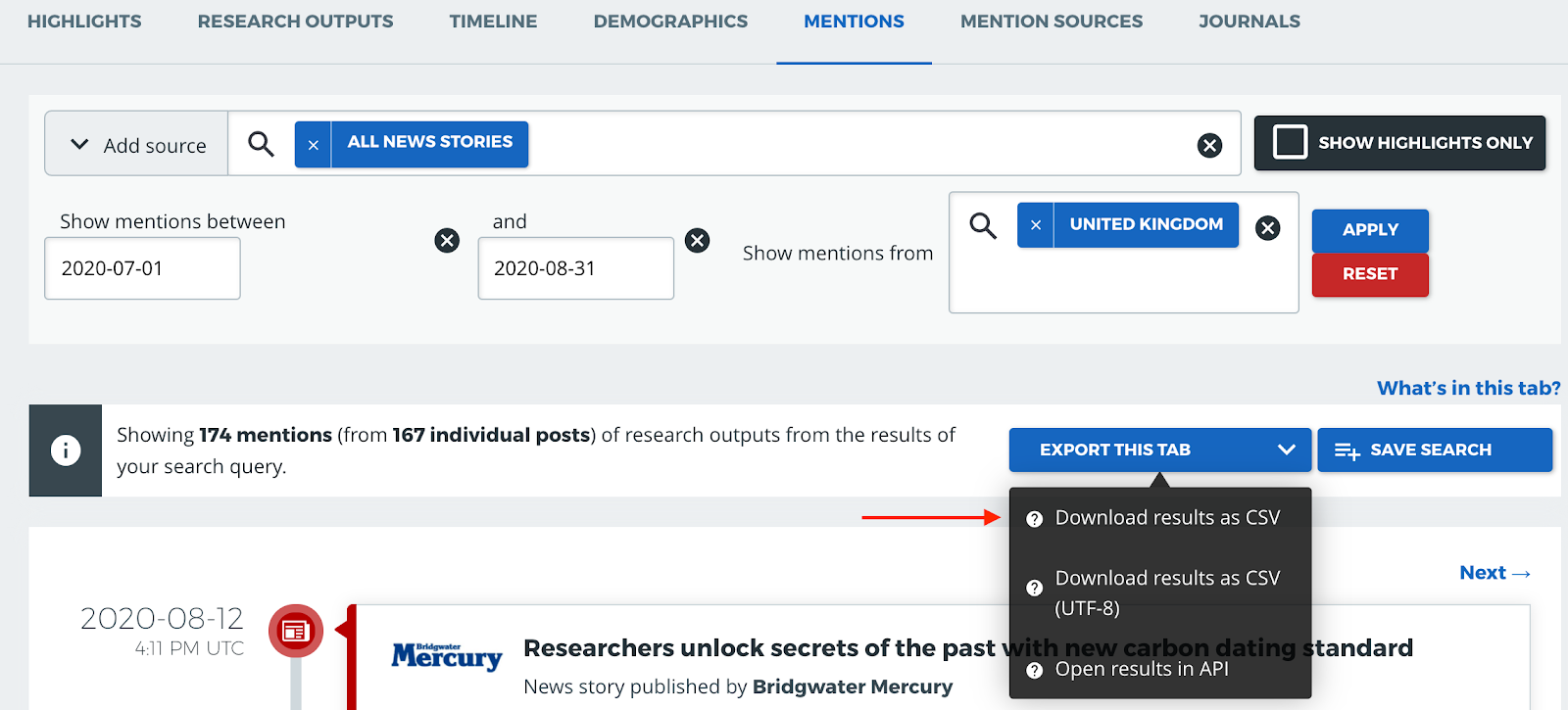Viewport: 1568px width, 710px height.
Task: Select Download results as CSV option
Action: coord(1166,518)
